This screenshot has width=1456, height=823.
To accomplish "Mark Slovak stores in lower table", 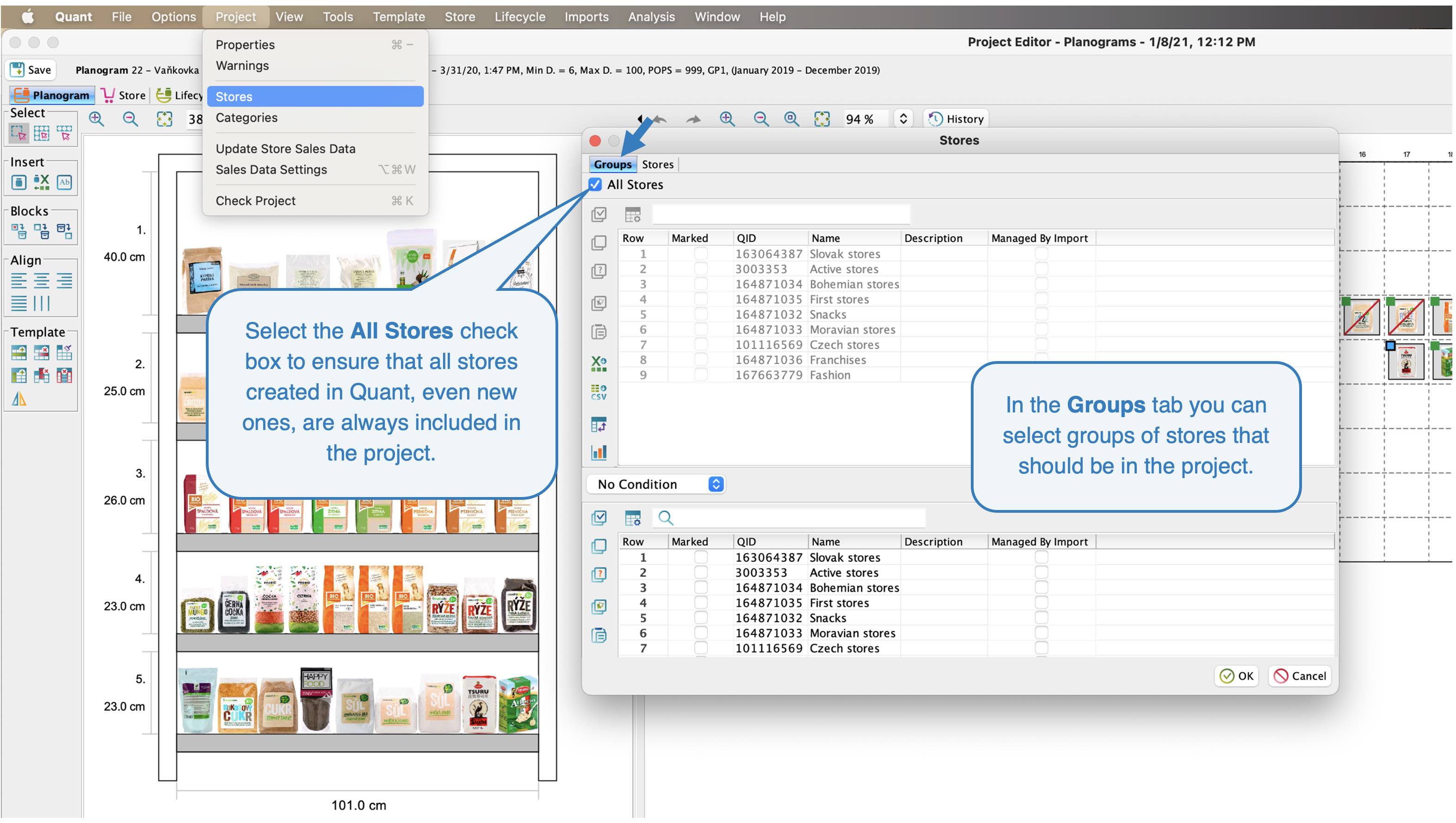I will coord(701,557).
